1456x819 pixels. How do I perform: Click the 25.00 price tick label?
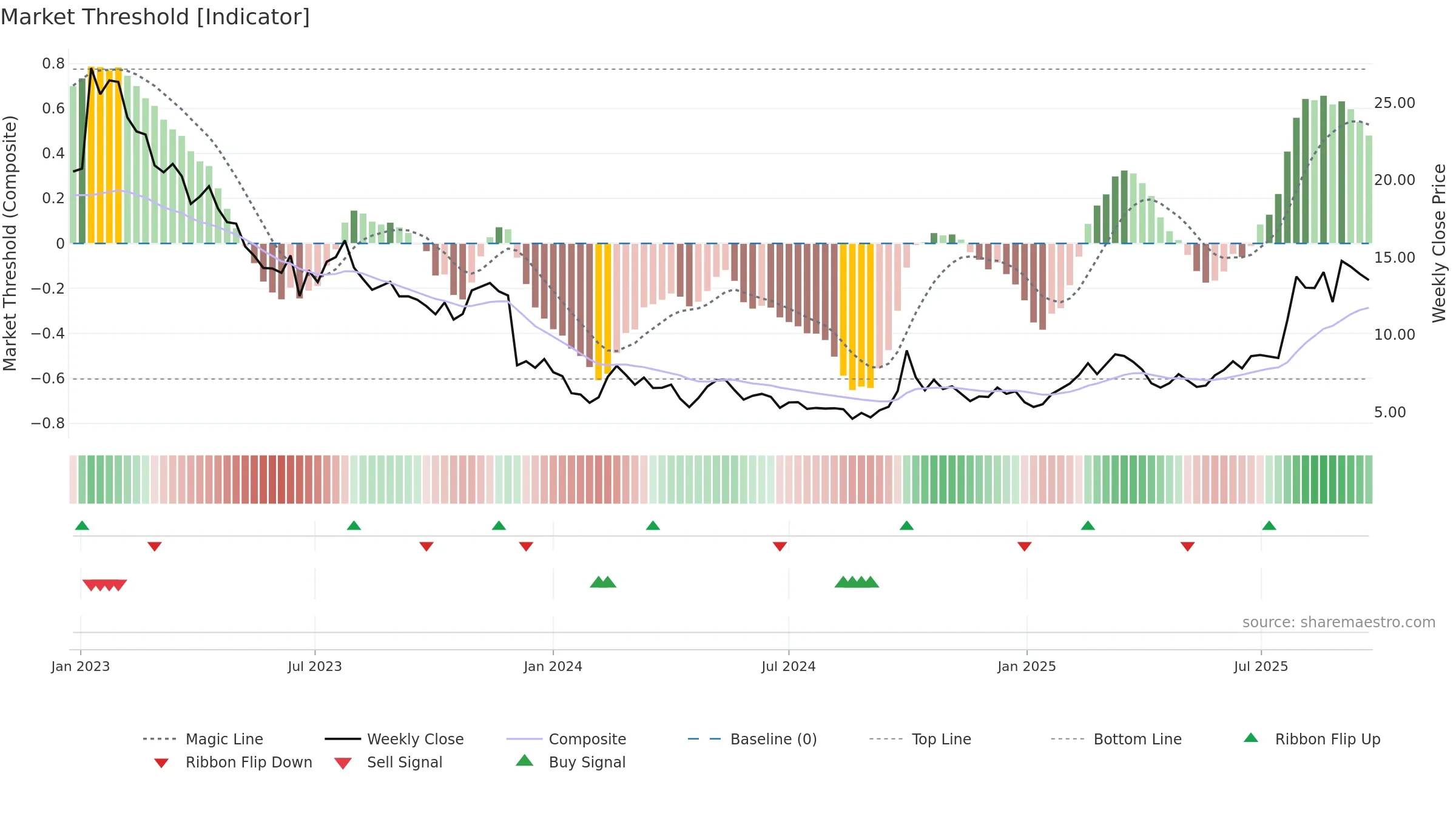(x=1395, y=103)
